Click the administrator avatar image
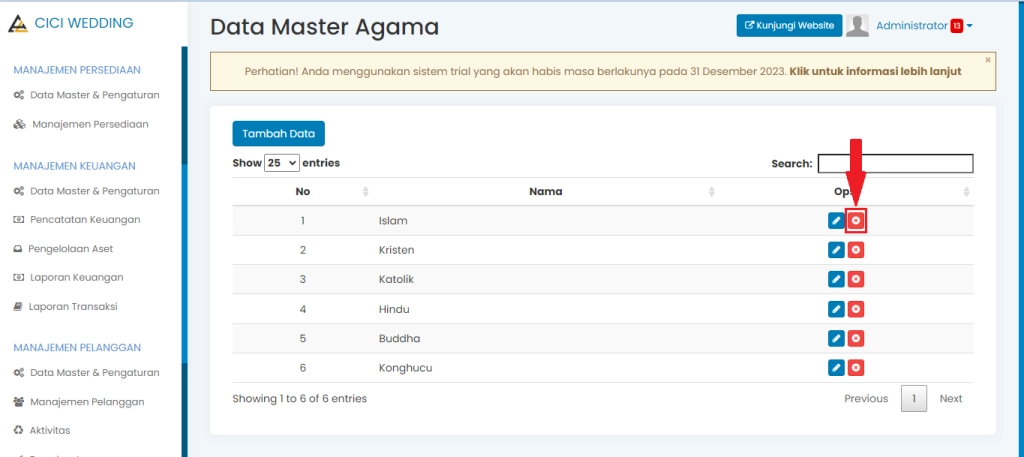Screen dimensions: 1024x457 [x=857, y=26]
